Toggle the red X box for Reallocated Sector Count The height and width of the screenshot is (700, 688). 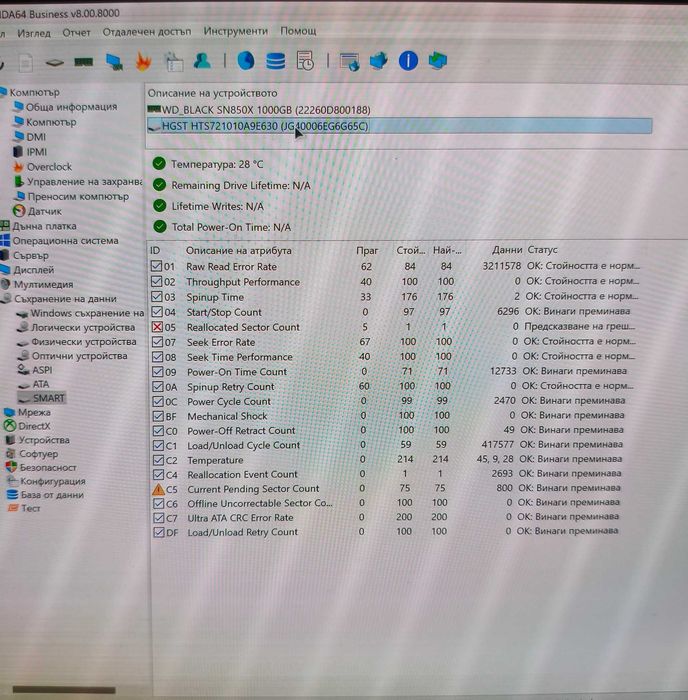tap(157, 327)
